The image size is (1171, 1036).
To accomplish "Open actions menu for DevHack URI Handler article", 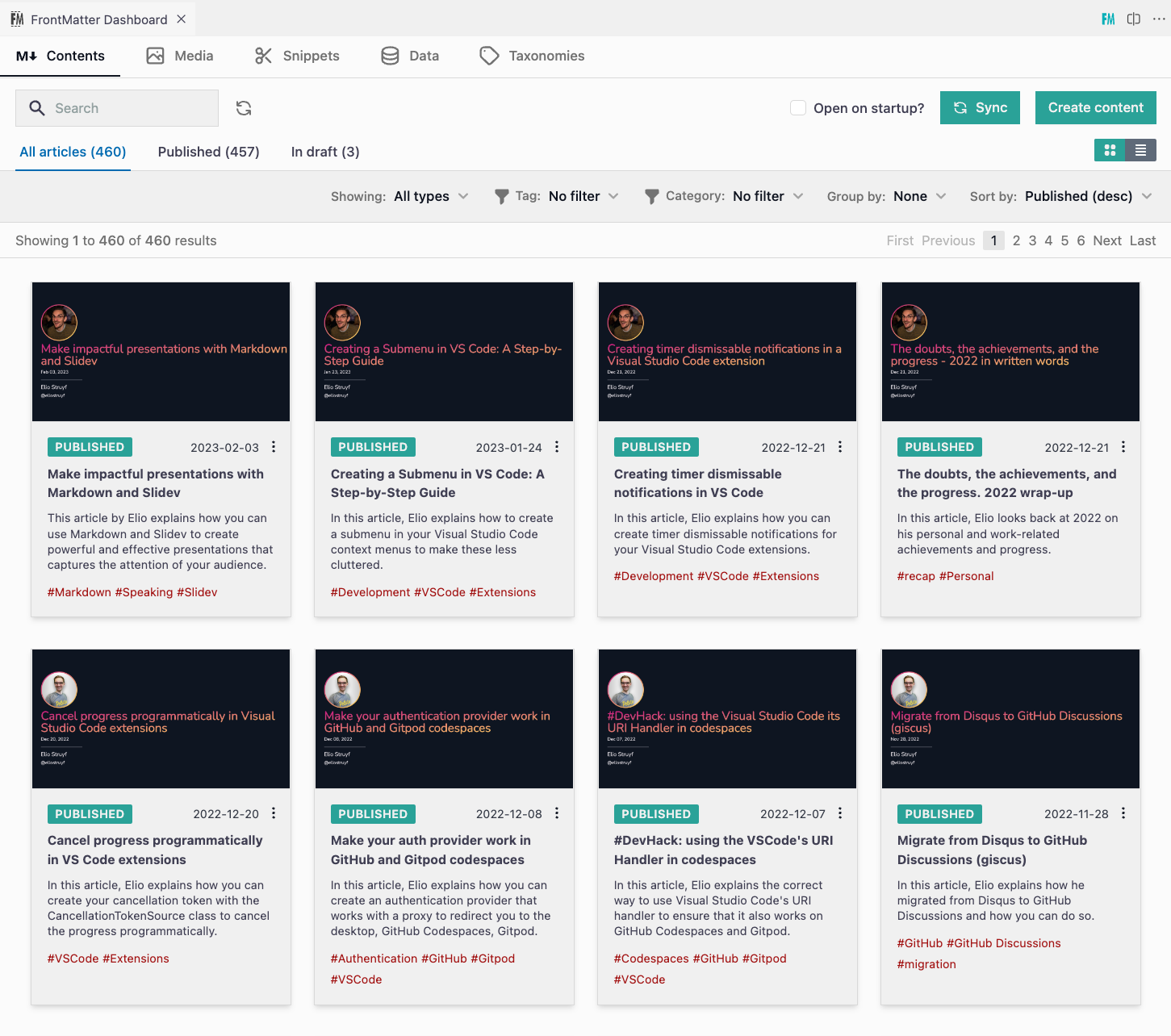I will [840, 813].
